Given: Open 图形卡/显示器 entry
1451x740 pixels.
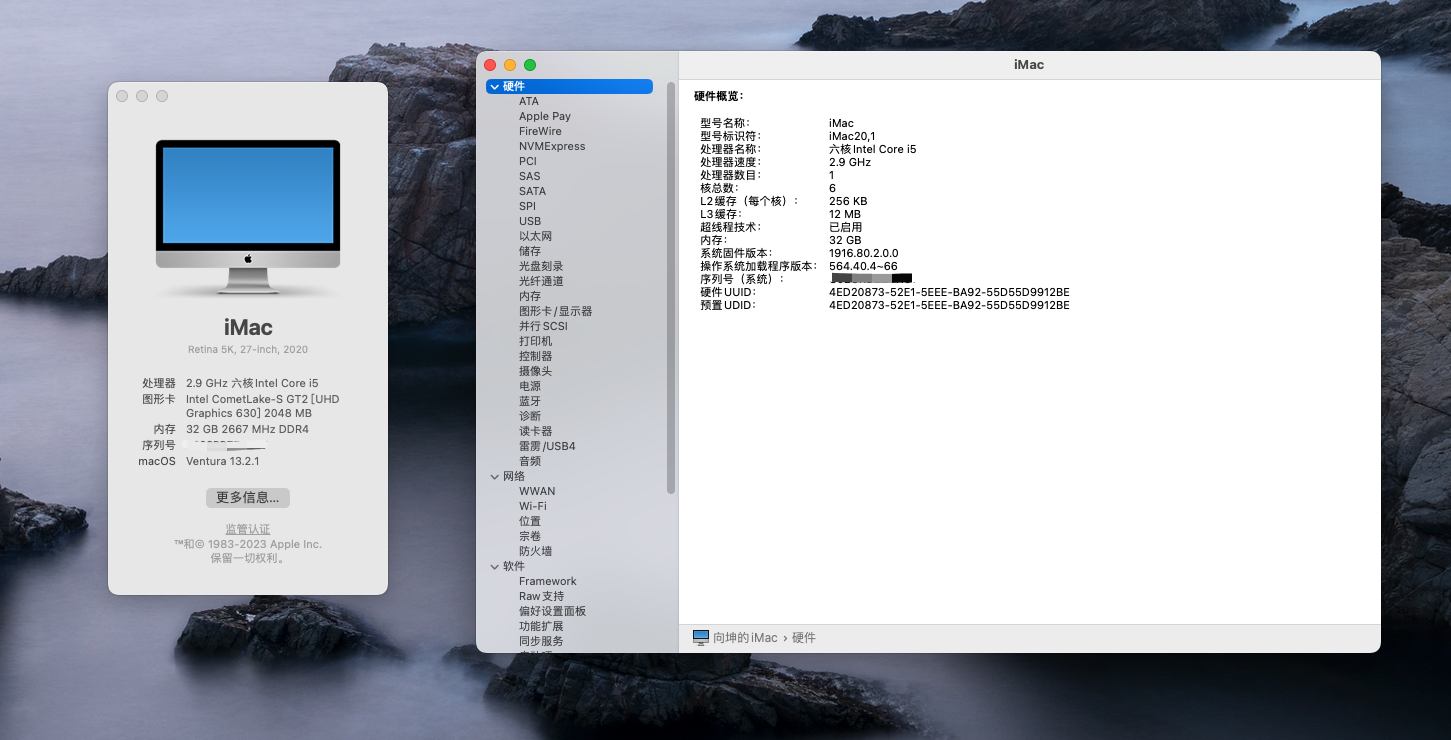Looking at the screenshot, I should click(556, 311).
